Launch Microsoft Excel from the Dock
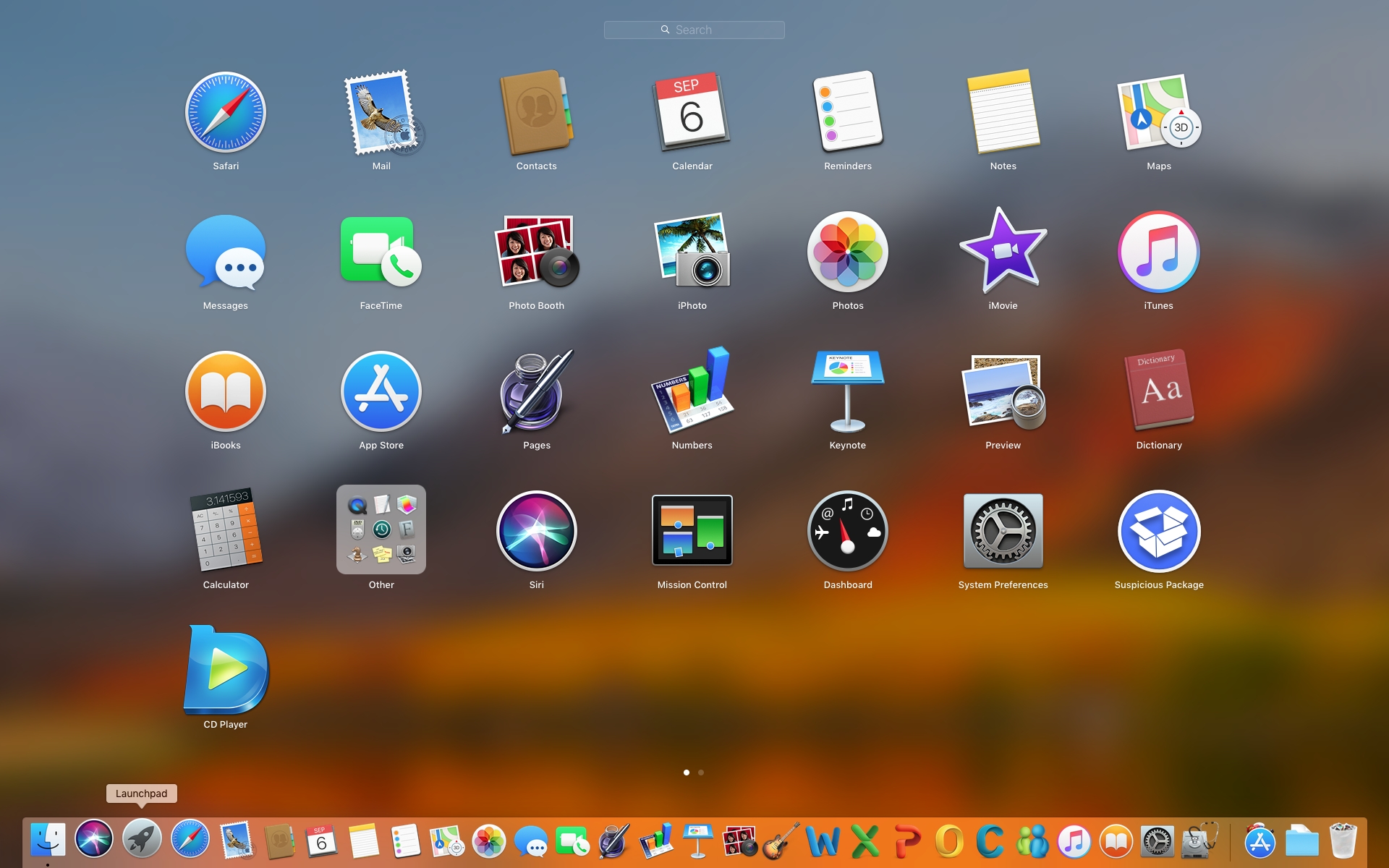 [x=865, y=841]
